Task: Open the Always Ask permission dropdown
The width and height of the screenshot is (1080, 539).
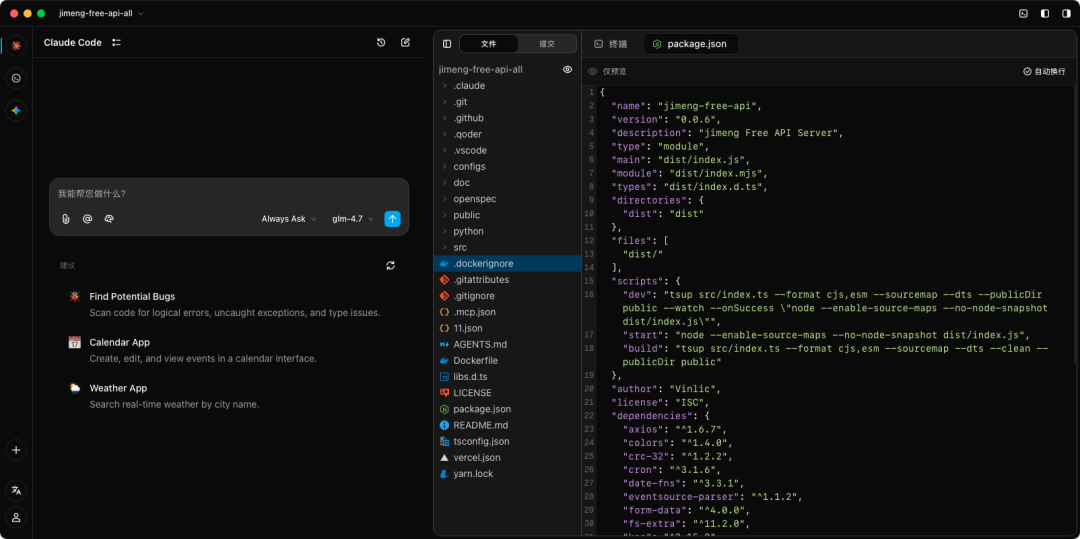Action: click(288, 219)
